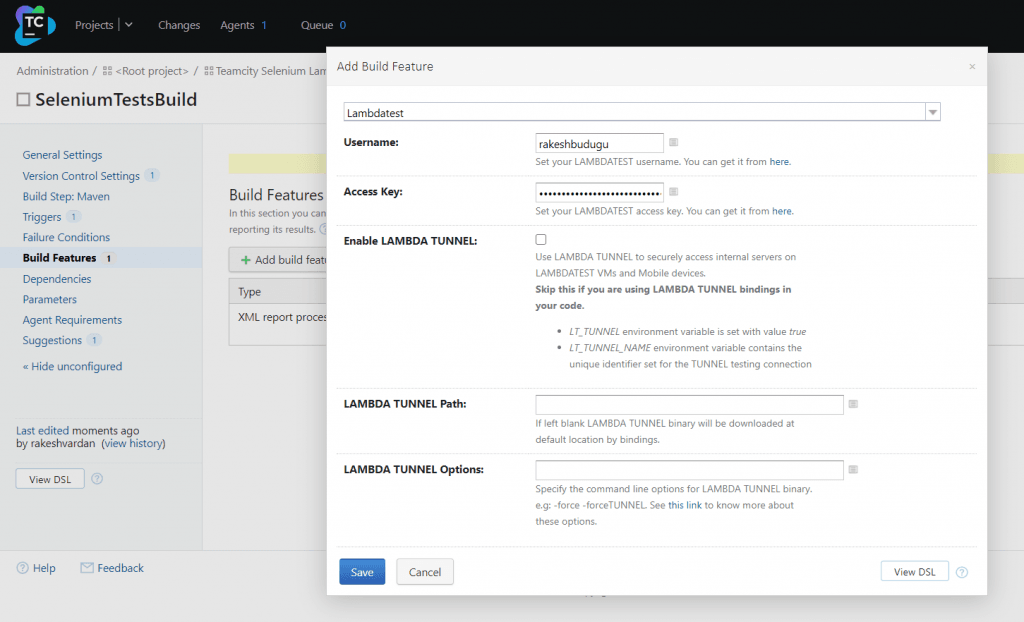Image resolution: width=1024 pixels, height=622 pixels.
Task: Click parameter icon next to Access Key field
Action: pyautogui.click(x=673, y=192)
